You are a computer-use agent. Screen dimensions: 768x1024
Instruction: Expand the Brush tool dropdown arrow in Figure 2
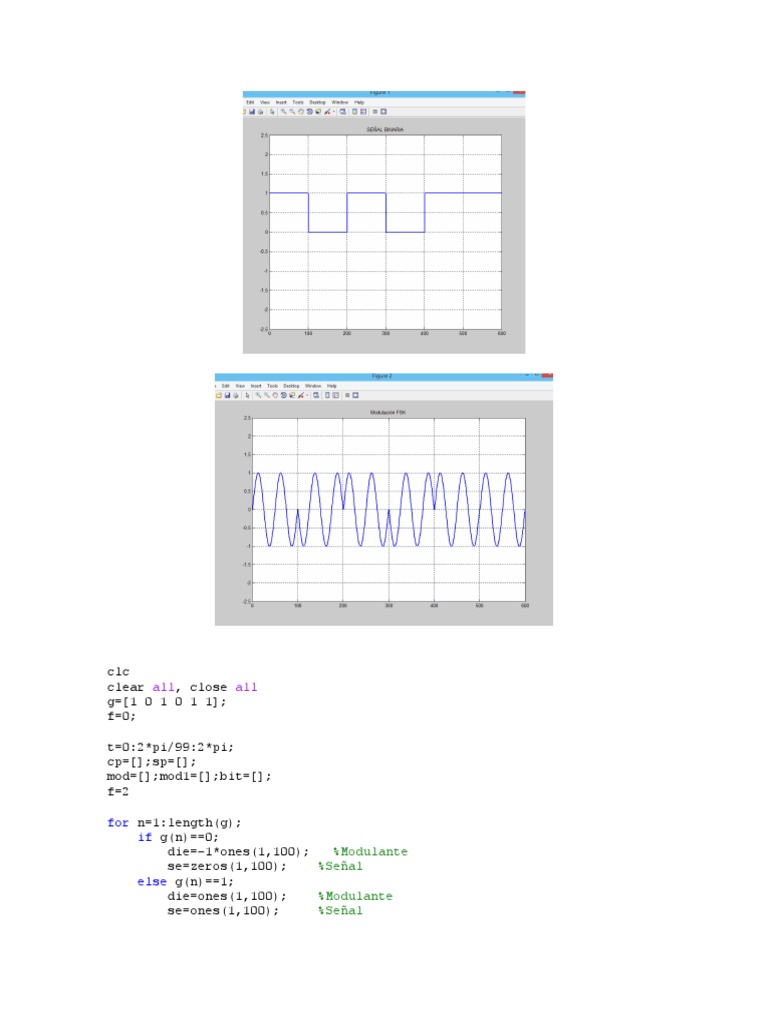pos(307,395)
